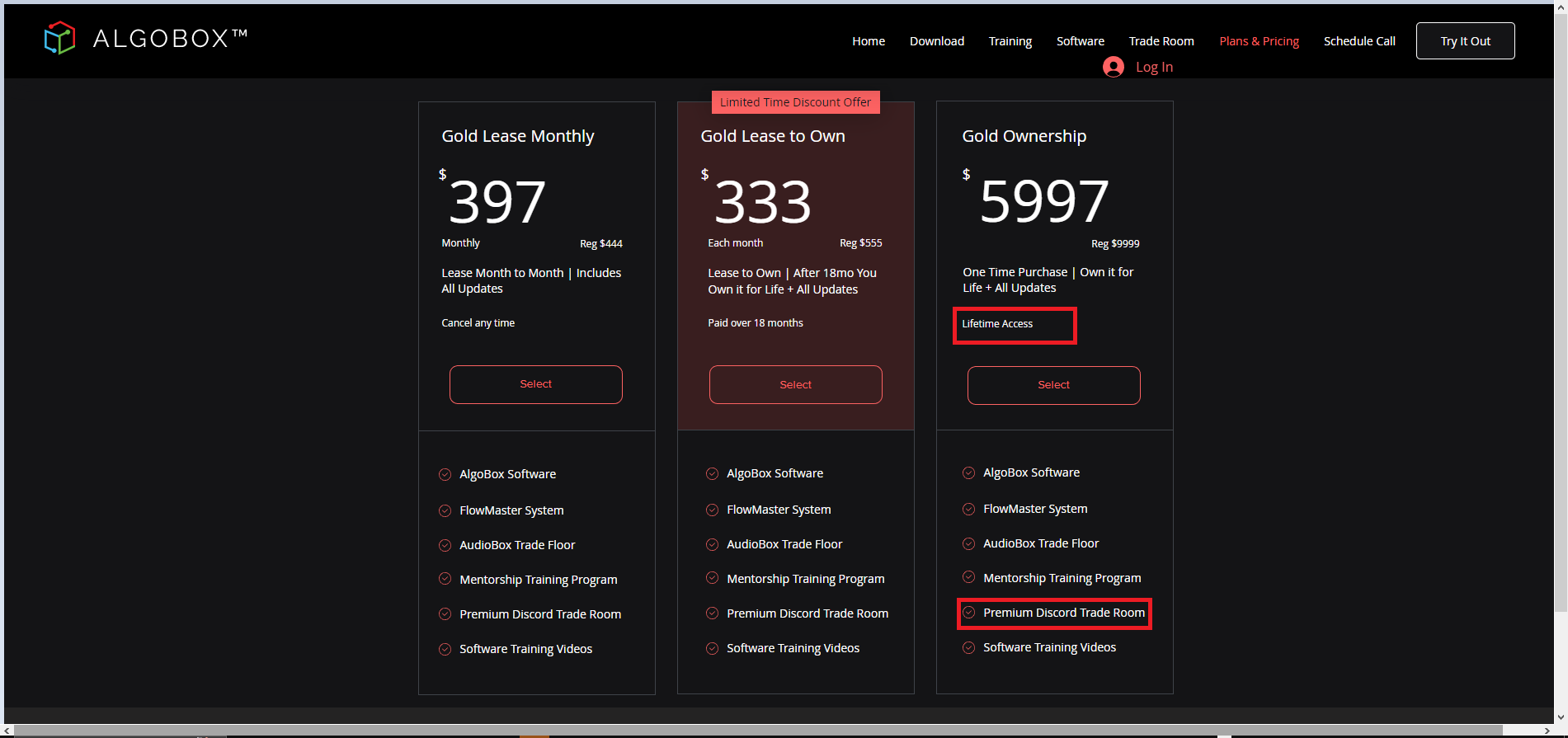Click check icon for FlowMaster System in Gold Ownership
Viewport: 1568px width, 738px height.
point(969,509)
